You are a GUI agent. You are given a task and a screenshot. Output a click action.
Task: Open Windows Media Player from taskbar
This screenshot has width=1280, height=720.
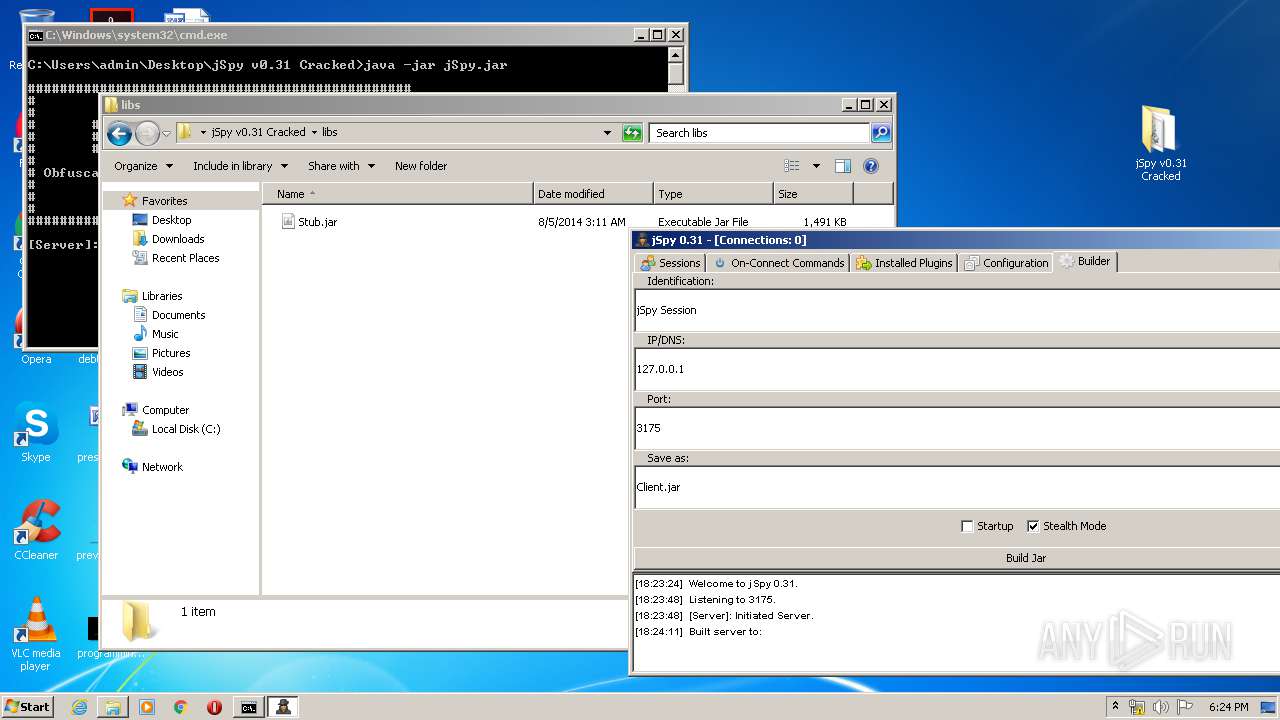coord(147,707)
